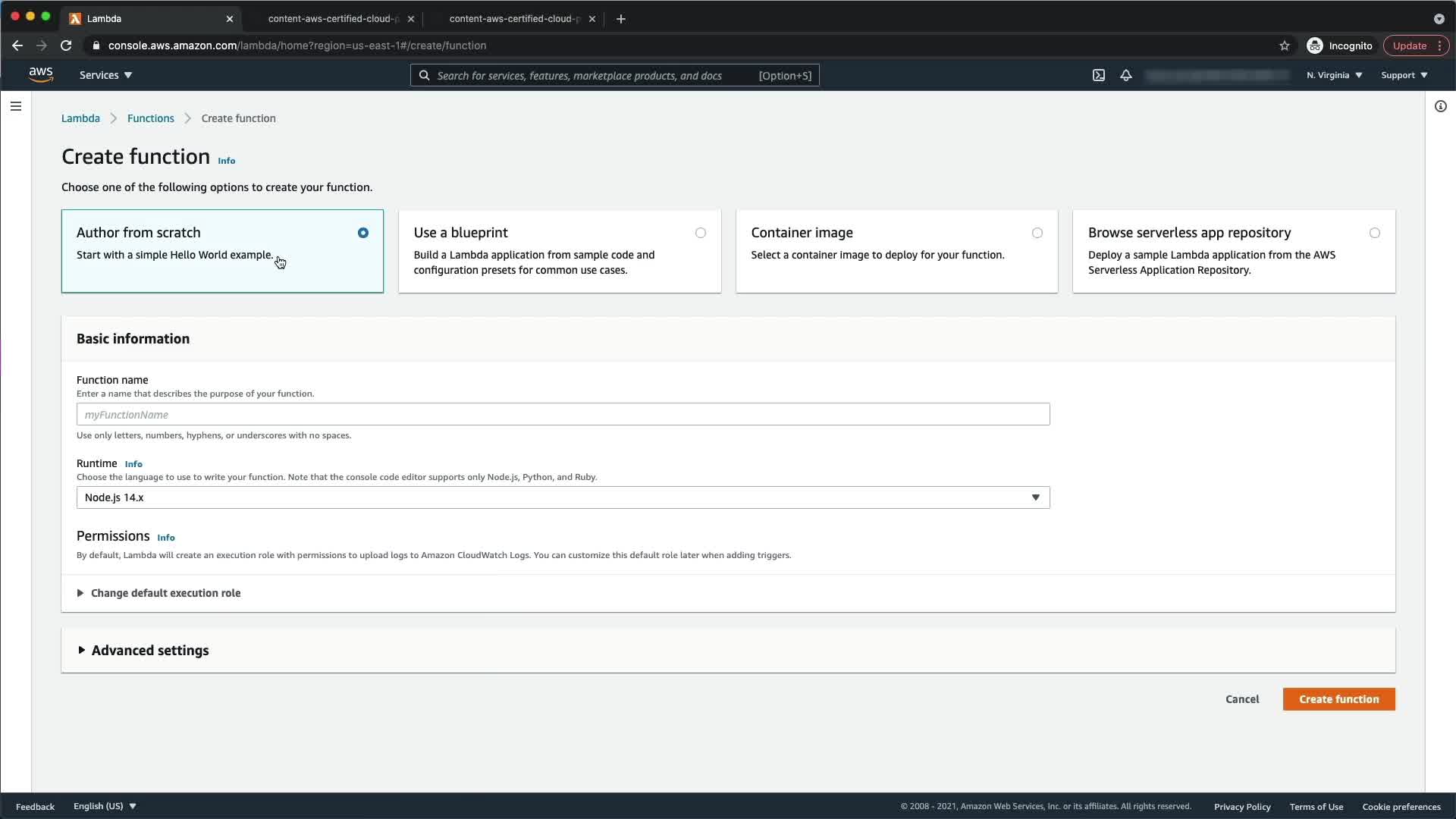Open the notifications bell
Viewport: 1456px width, 819px height.
pos(1126,75)
